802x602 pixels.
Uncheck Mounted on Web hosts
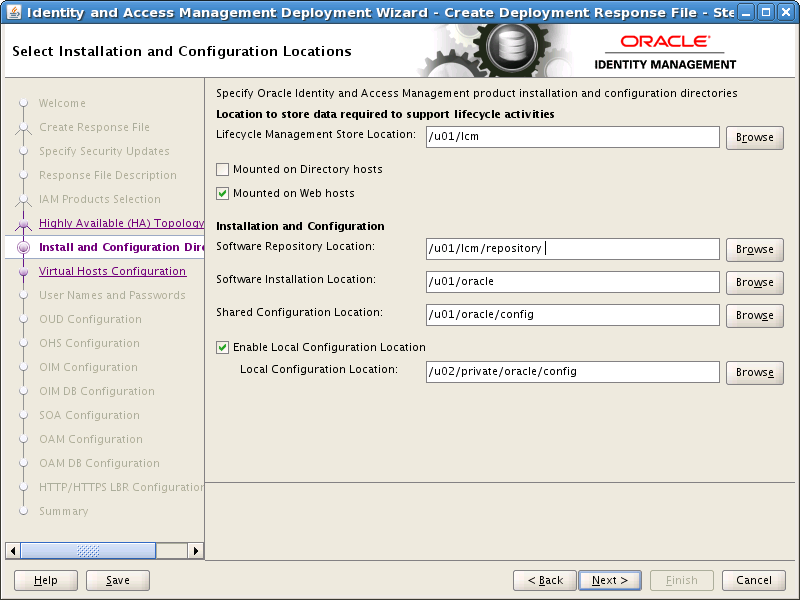click(222, 193)
